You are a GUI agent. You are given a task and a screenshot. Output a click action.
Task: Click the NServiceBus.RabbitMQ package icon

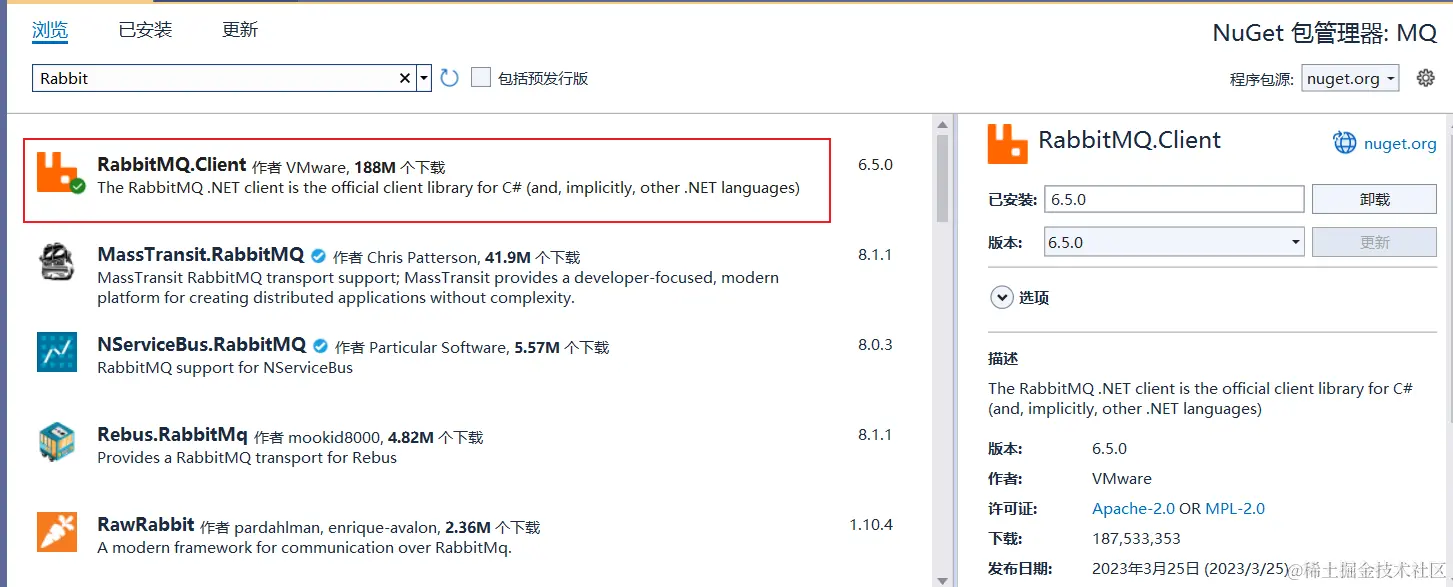pos(56,352)
